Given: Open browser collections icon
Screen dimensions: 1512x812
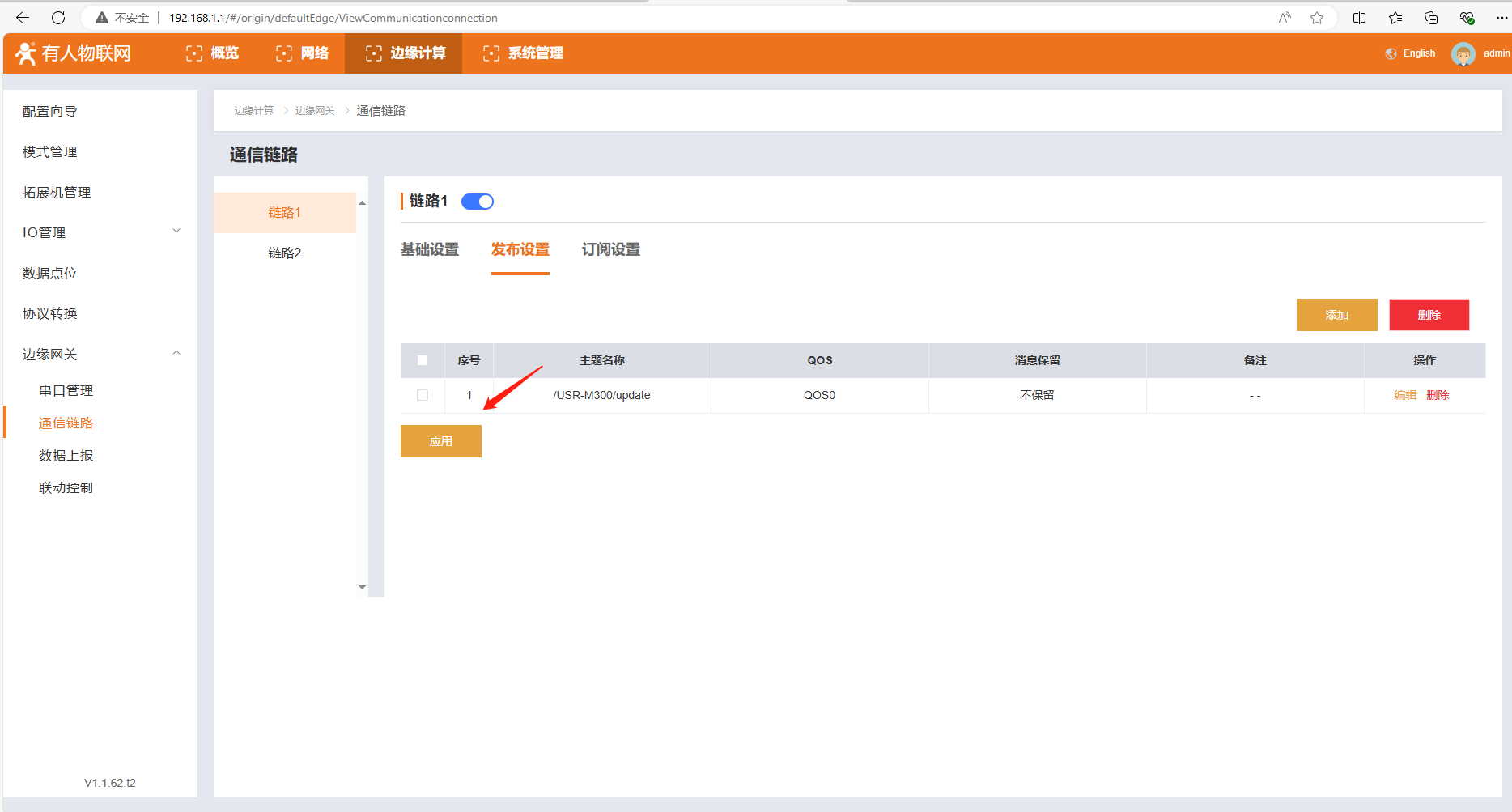Looking at the screenshot, I should click(x=1430, y=18).
